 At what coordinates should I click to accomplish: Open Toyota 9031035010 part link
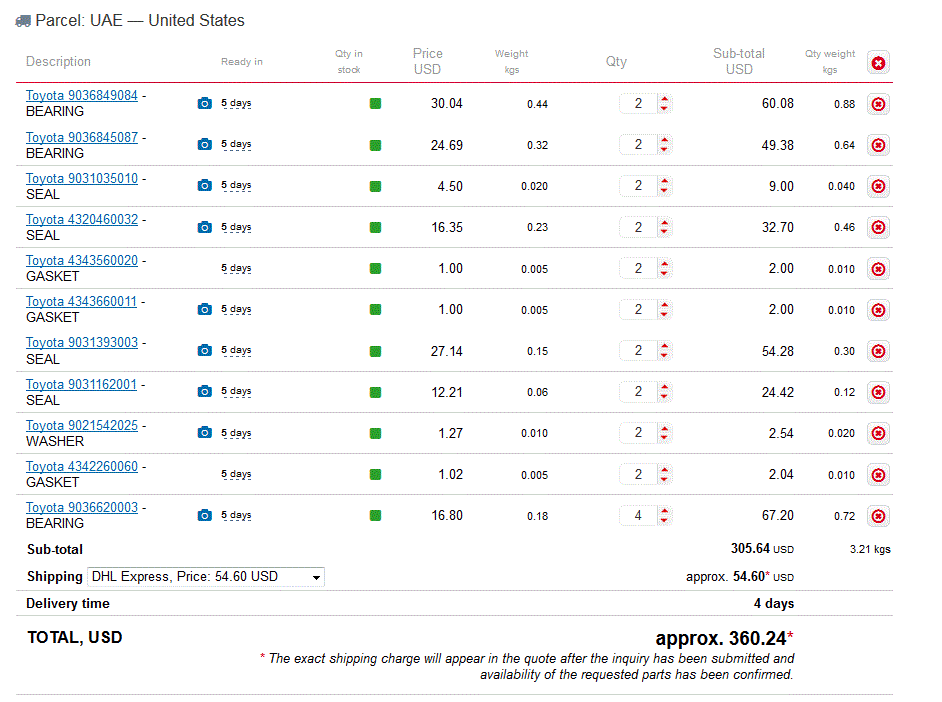(82, 178)
